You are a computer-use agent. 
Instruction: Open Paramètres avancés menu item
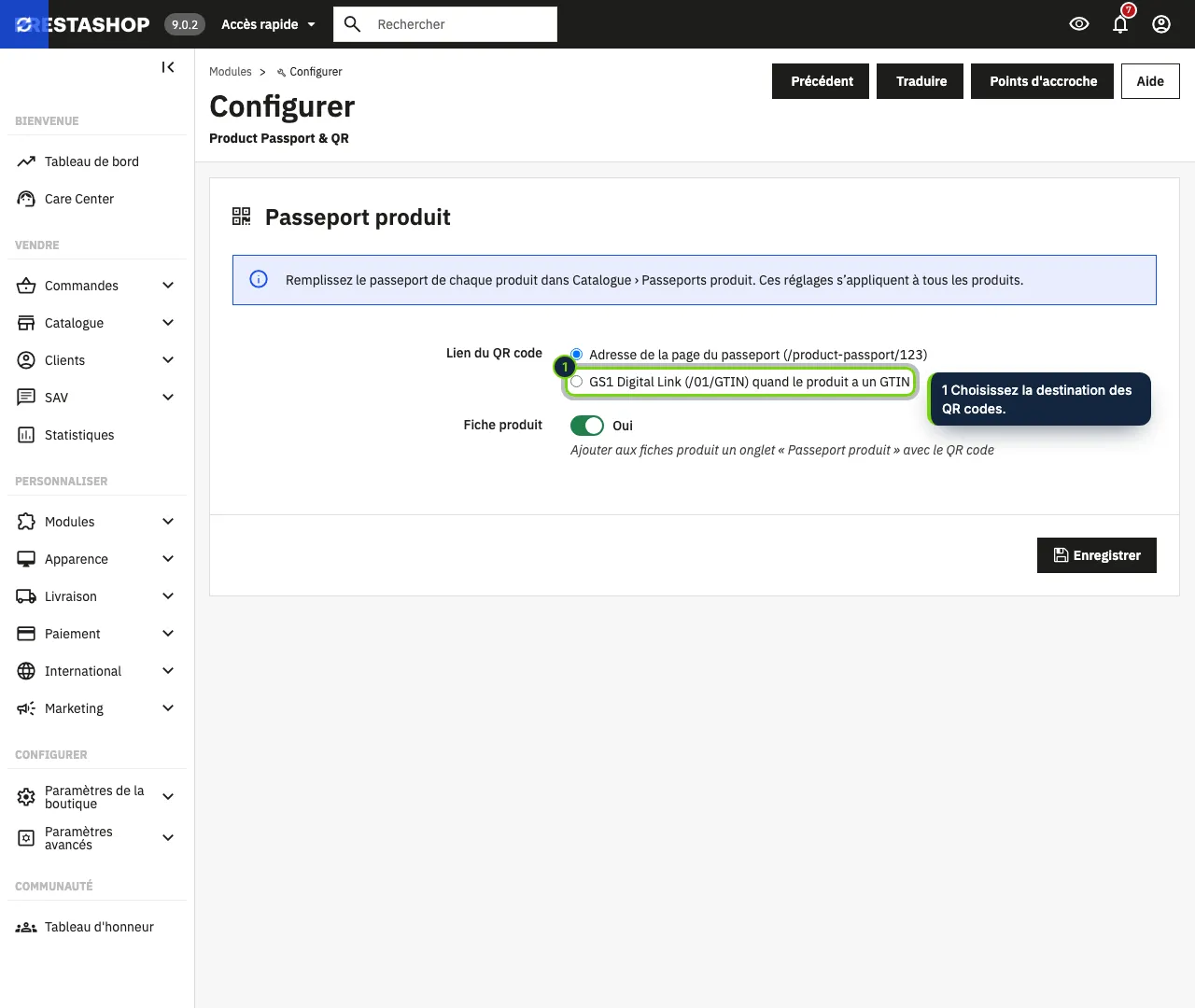97,838
